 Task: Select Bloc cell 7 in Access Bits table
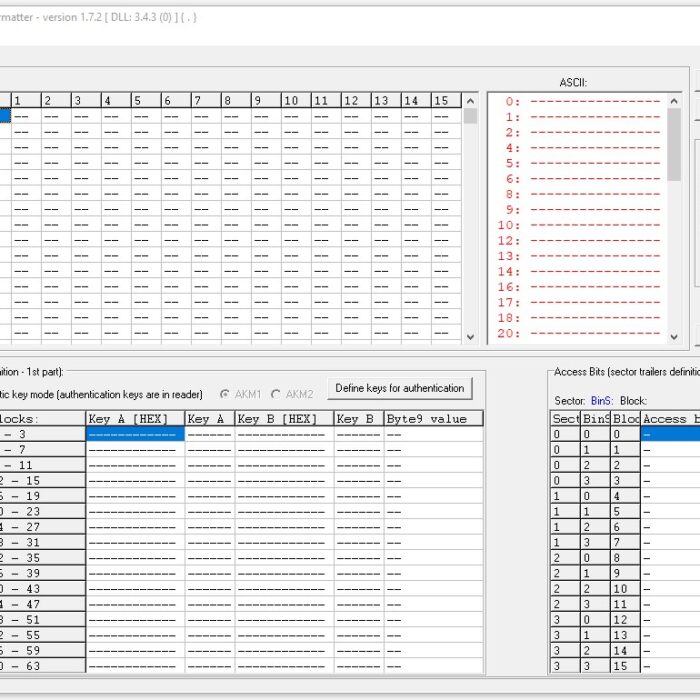pyautogui.click(x=625, y=542)
